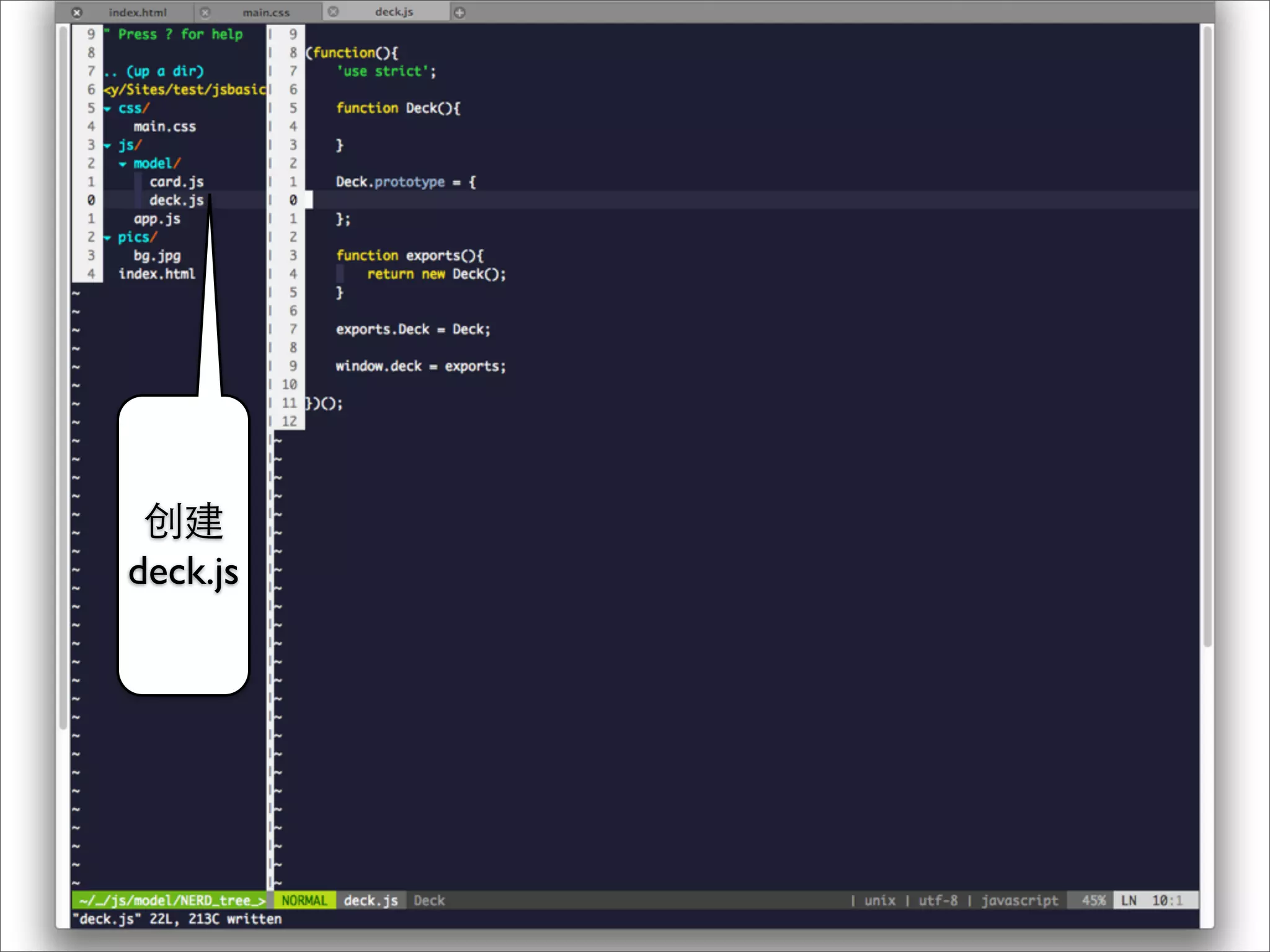The width and height of the screenshot is (1270, 952).
Task: Click the left vertical scrollbar
Action: click(x=63, y=377)
